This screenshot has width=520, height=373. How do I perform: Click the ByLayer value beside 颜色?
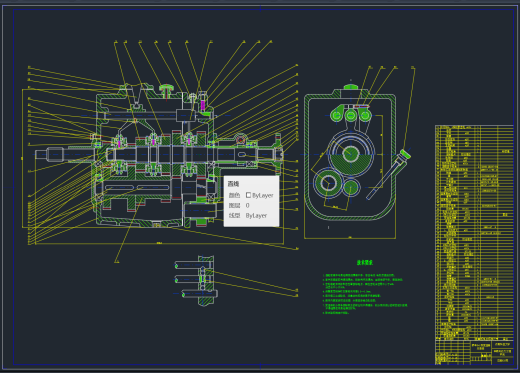pos(263,195)
